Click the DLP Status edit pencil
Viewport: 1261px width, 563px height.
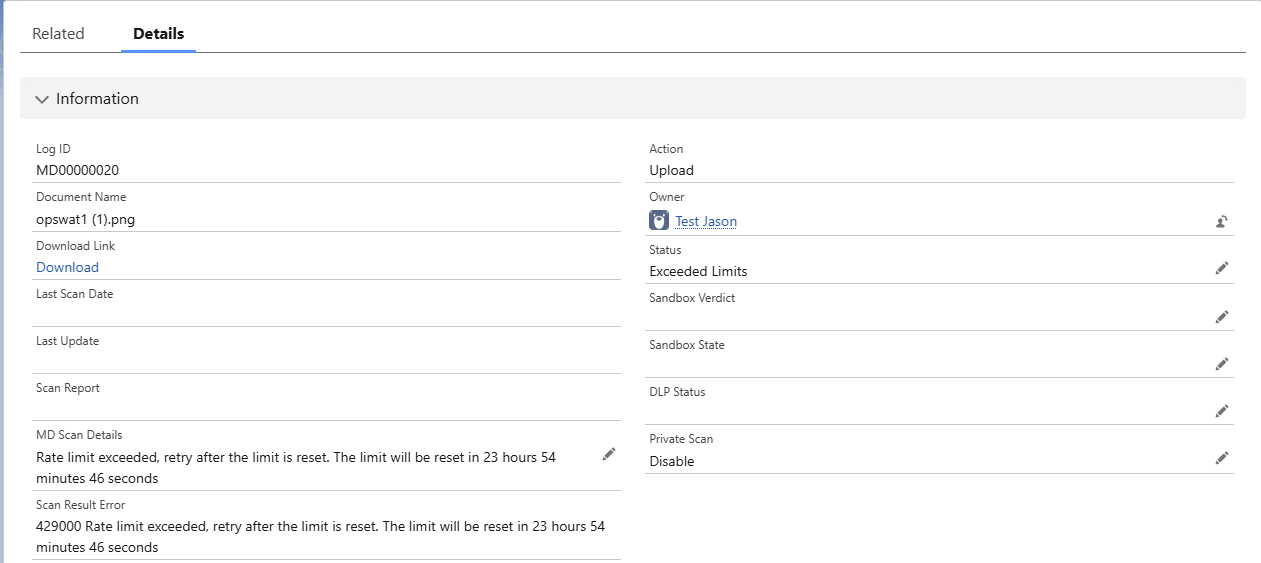1221,410
